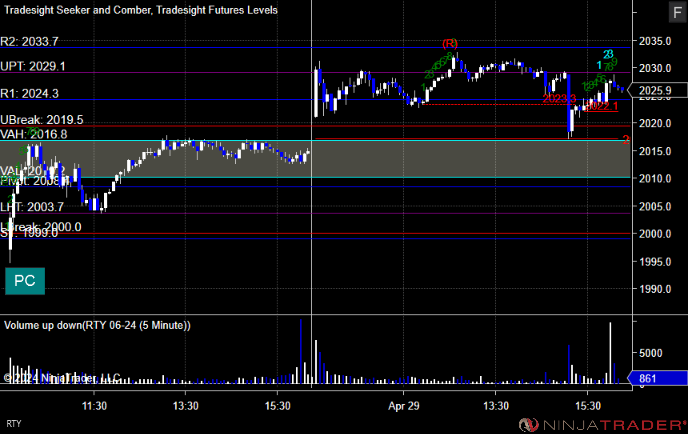Click the red 2023.3 price annotation
Image resolution: width=688 pixels, height=434 pixels.
click(559, 98)
